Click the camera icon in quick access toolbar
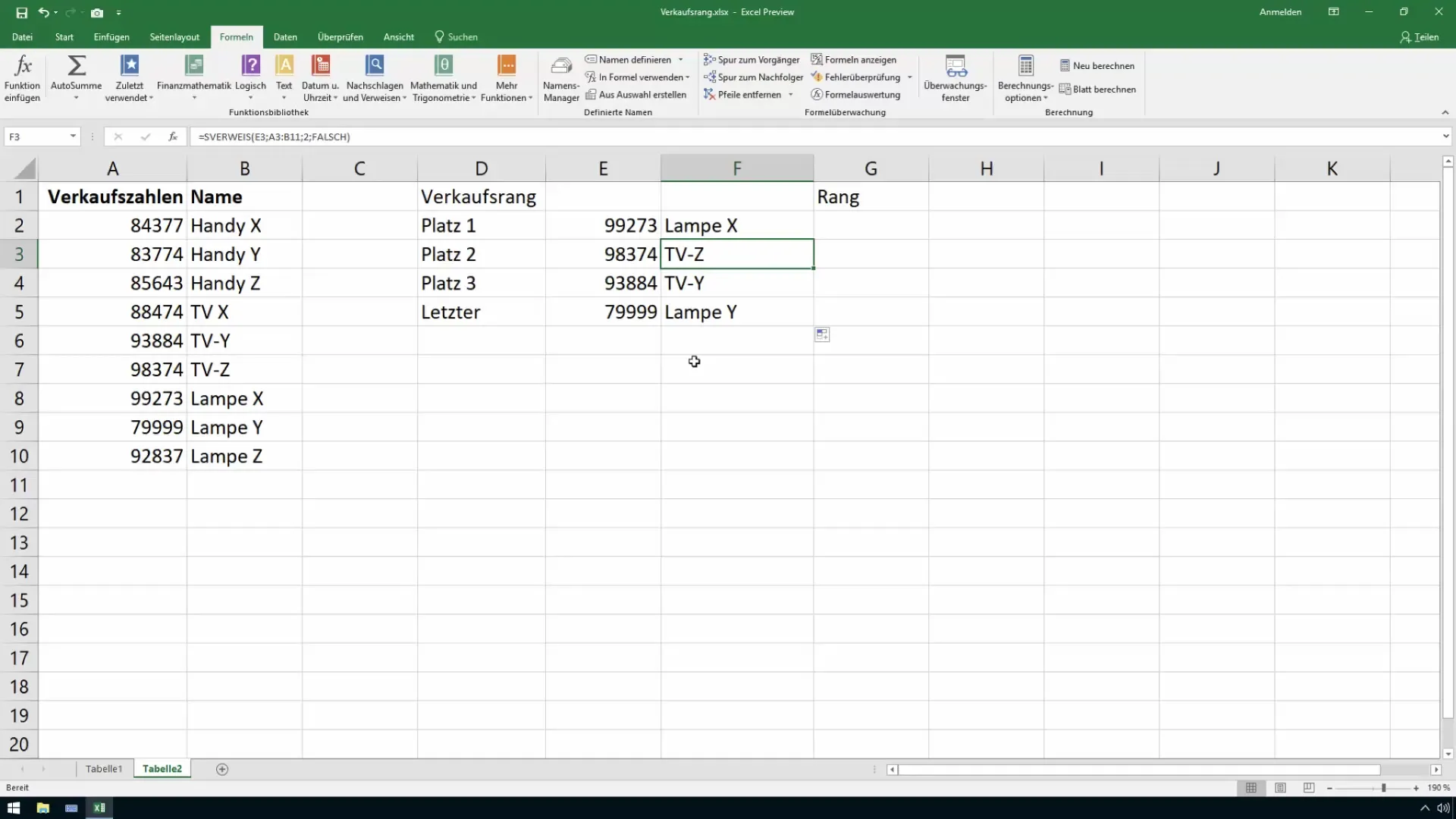1456x819 pixels. pos(97,12)
